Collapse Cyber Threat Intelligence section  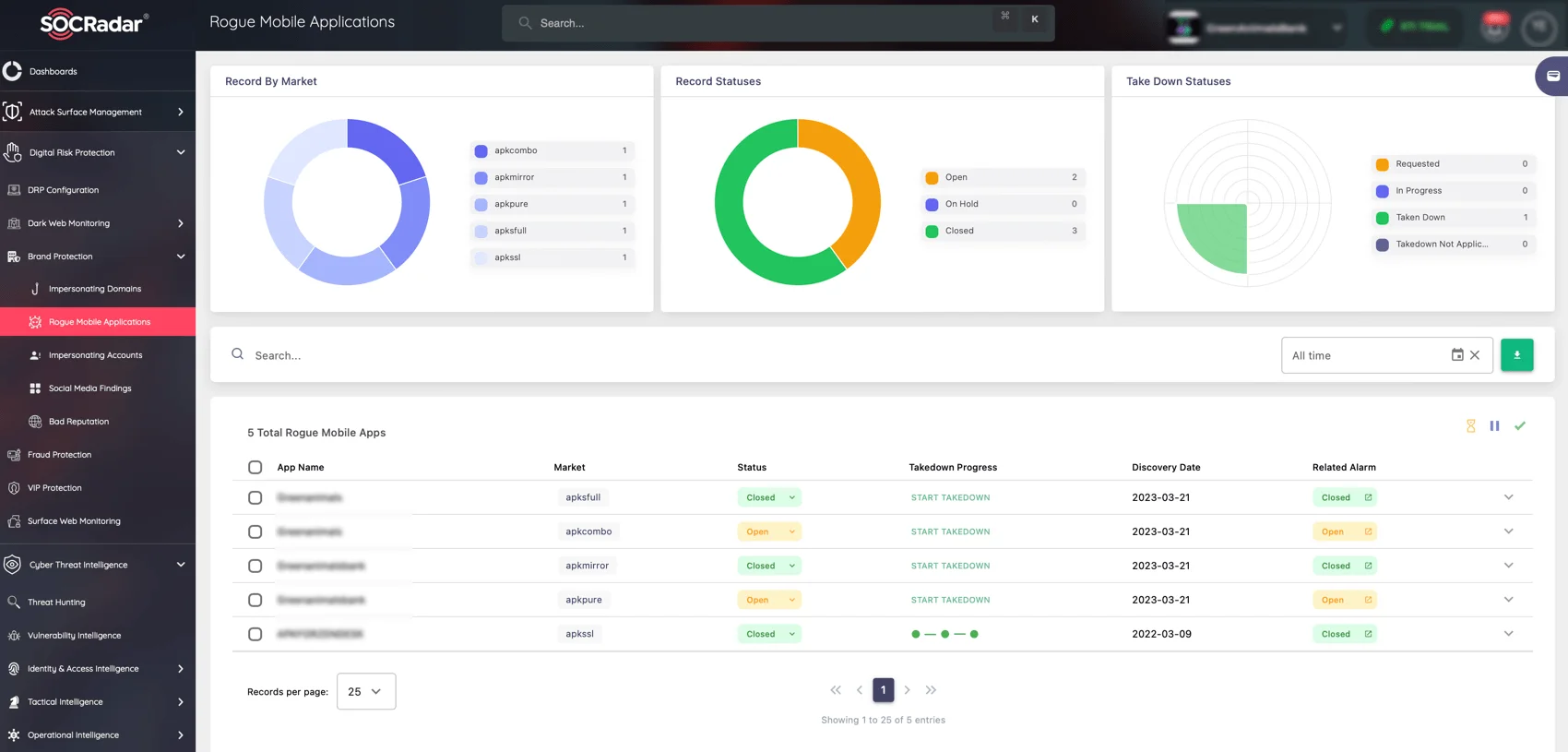(181, 565)
